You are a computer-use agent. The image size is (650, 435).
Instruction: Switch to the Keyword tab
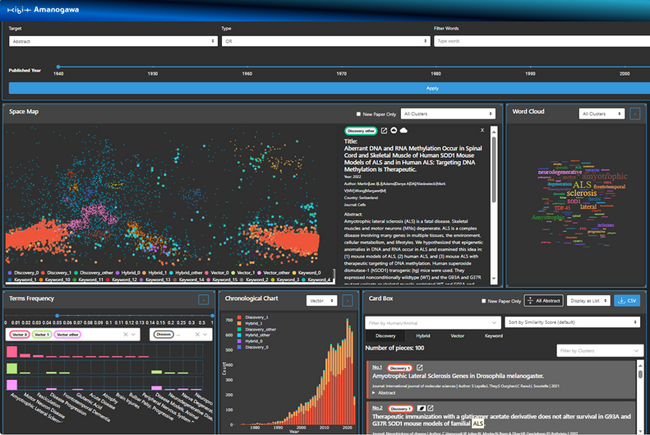tap(493, 336)
